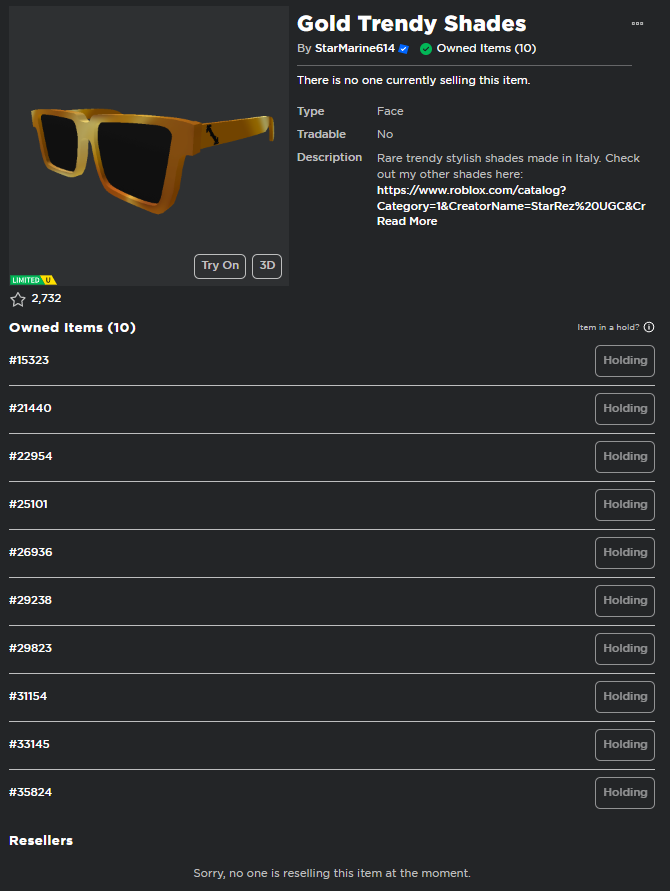Select serial number #25101

[28, 504]
